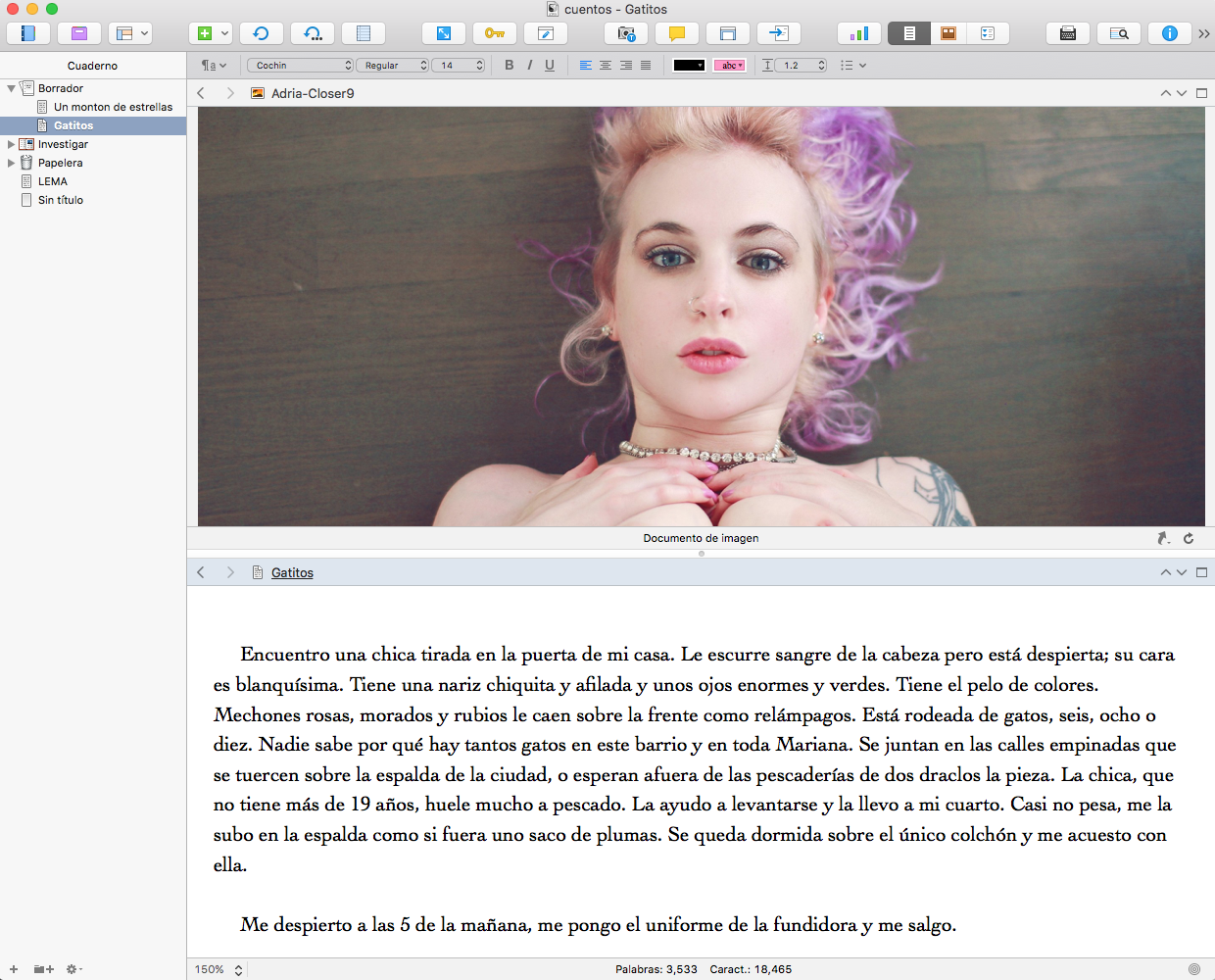Go back in Adria-Closer9 editor history
Image resolution: width=1215 pixels, height=980 pixels.
[201, 93]
